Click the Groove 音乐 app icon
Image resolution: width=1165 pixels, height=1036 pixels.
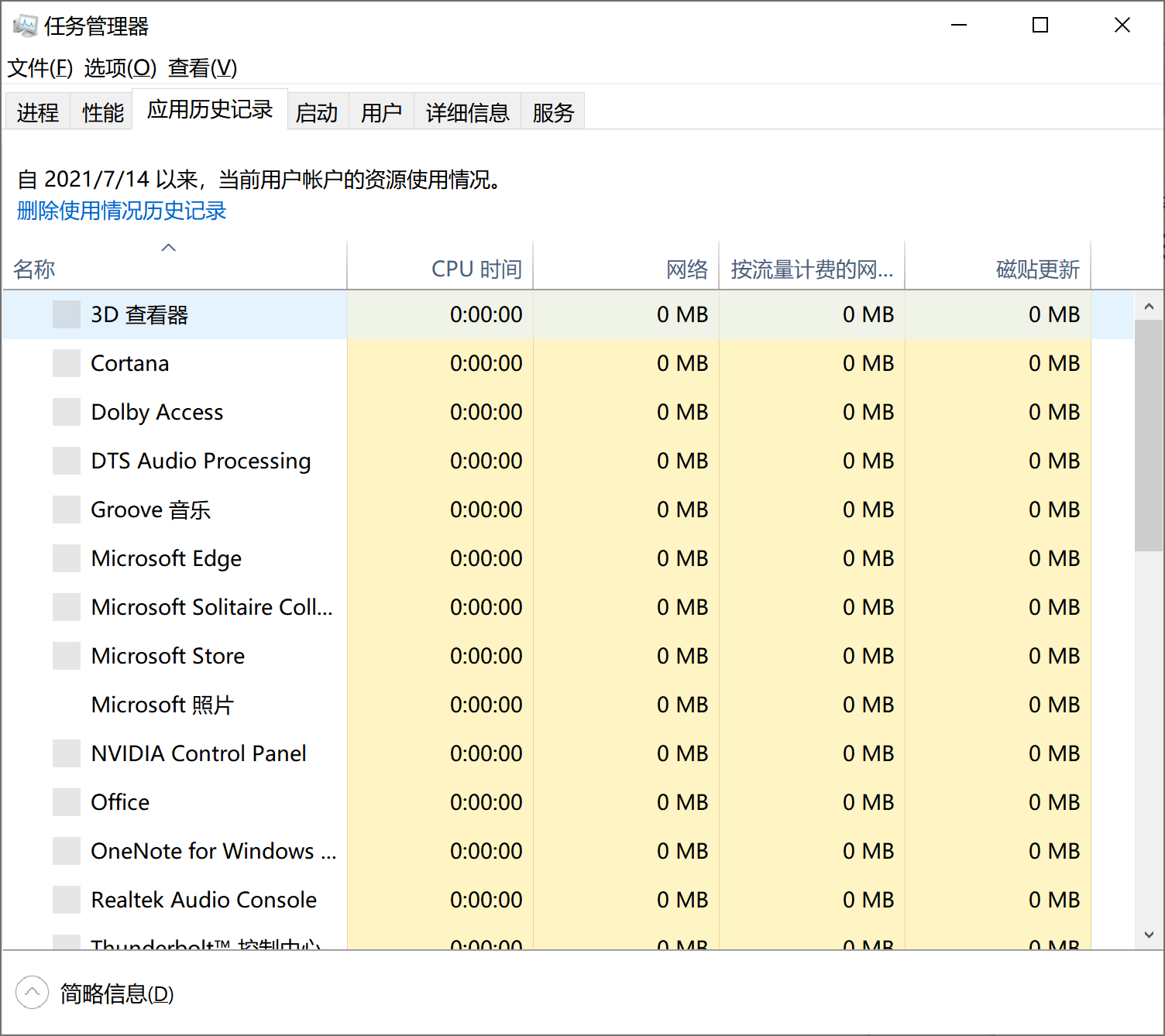[67, 509]
